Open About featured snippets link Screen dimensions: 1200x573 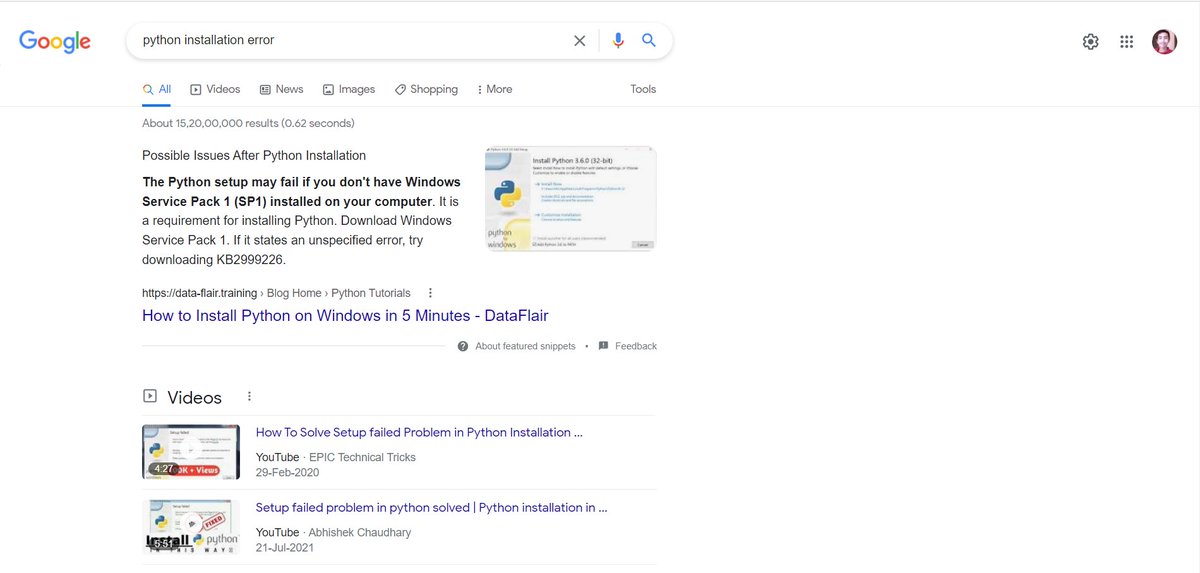525,346
